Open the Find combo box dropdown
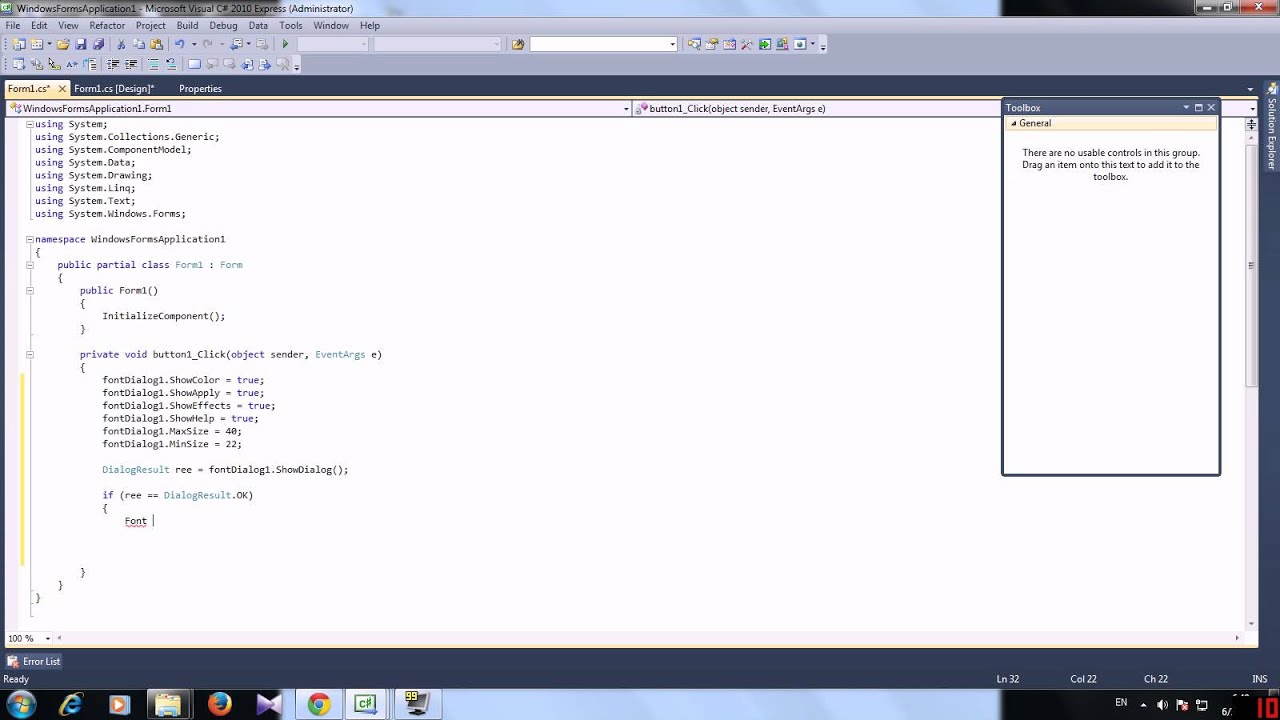This screenshot has height=720, width=1280. [672, 44]
